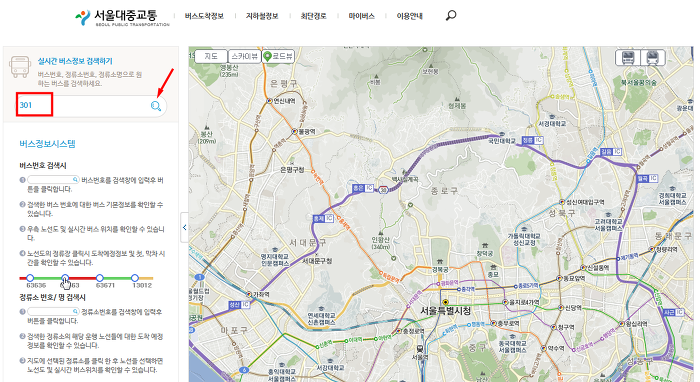The width and height of the screenshot is (700, 382).
Task: Click 서울역 train icon on map
Action: point(420,349)
